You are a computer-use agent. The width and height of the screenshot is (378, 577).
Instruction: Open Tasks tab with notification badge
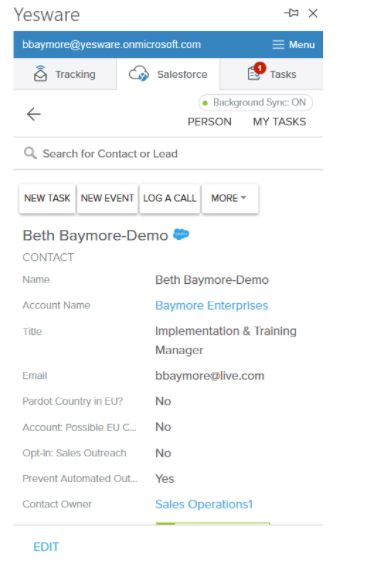click(x=272, y=74)
